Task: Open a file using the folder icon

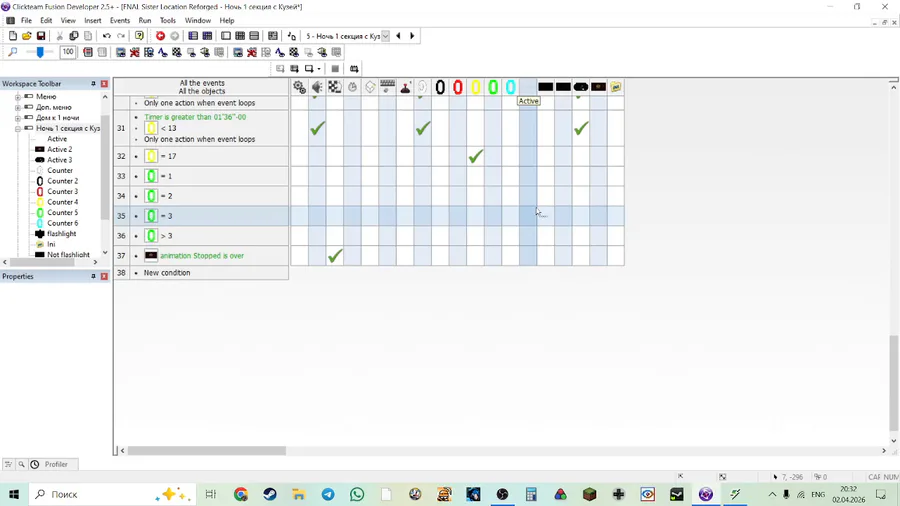Action: tap(26, 36)
